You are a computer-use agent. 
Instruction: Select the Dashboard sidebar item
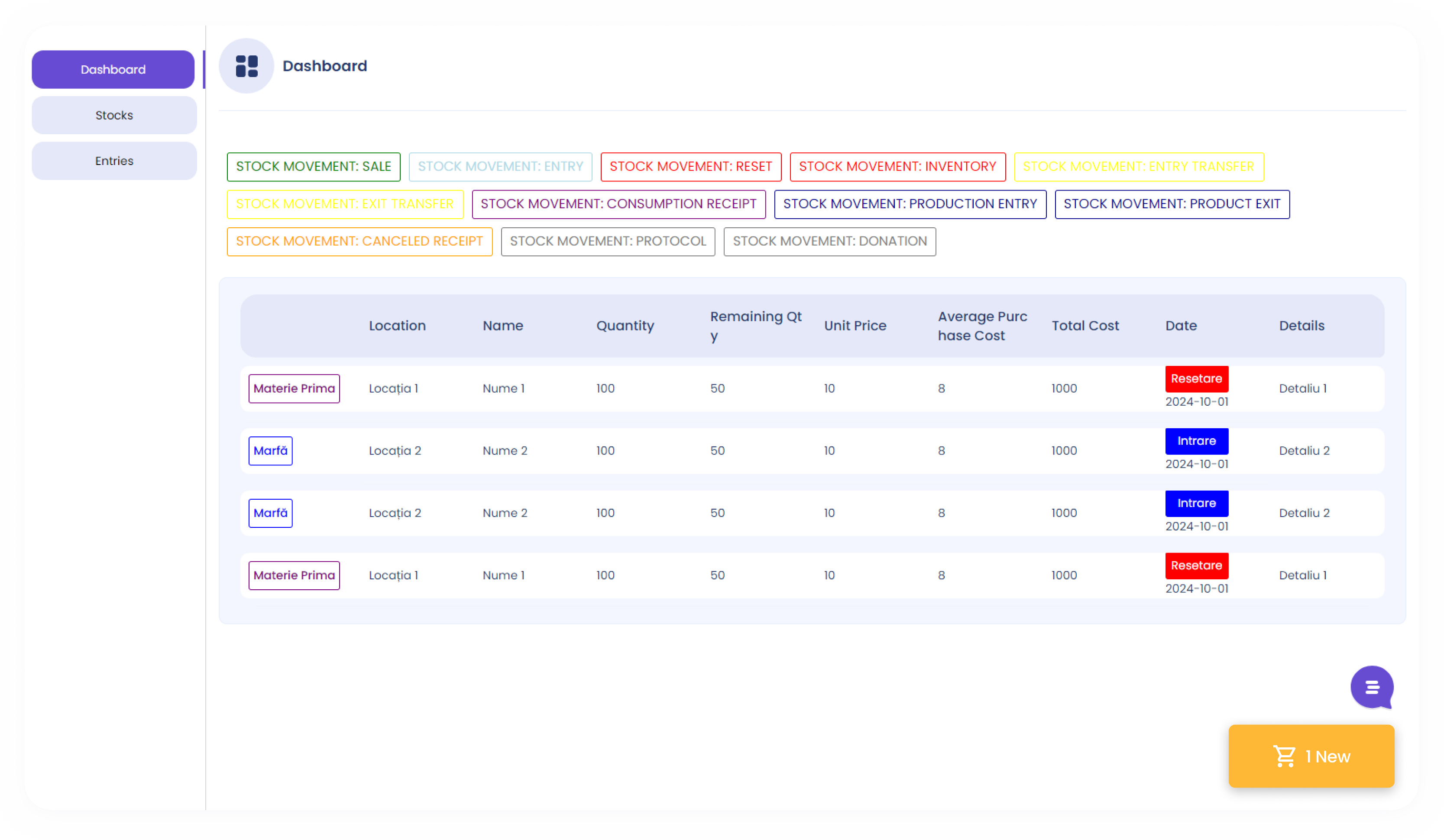(x=113, y=69)
